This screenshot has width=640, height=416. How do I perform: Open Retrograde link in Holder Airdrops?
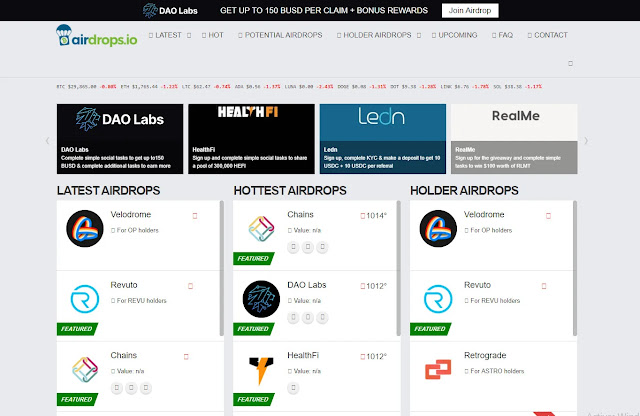[485, 355]
